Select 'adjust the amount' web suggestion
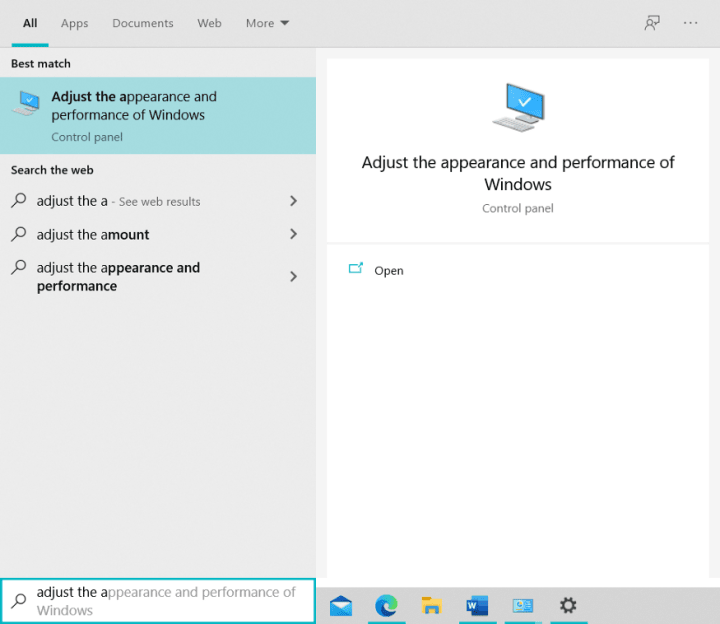 158,234
